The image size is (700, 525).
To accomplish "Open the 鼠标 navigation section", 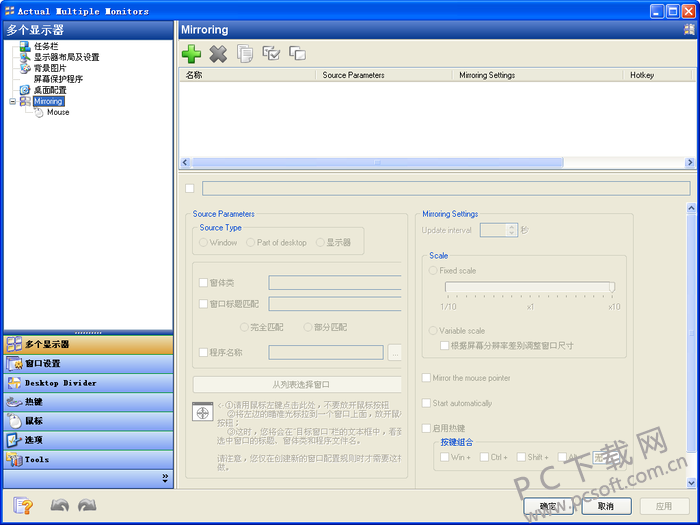I will click(x=88, y=421).
